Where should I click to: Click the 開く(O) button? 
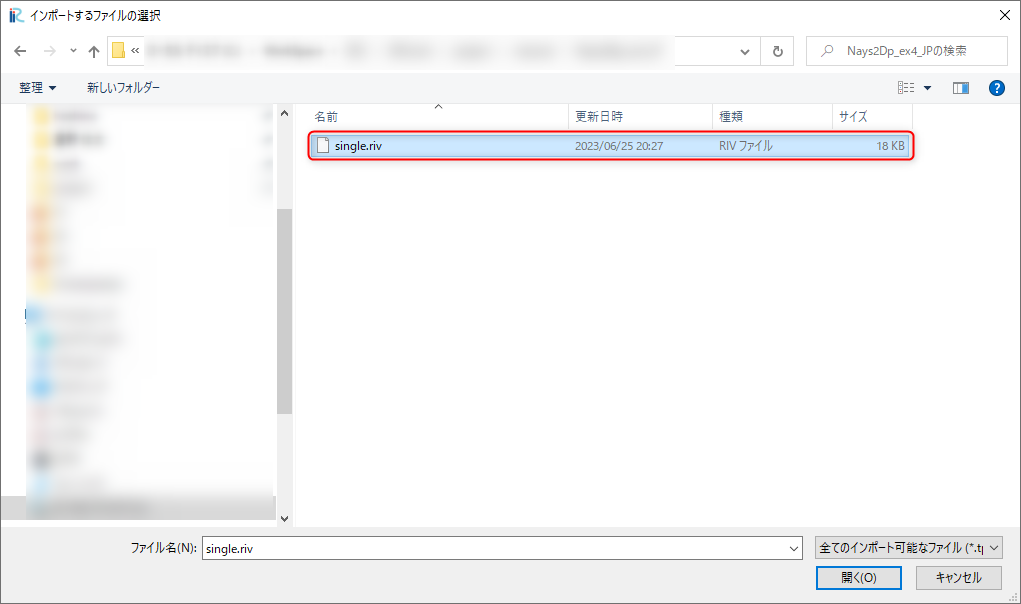click(858, 577)
